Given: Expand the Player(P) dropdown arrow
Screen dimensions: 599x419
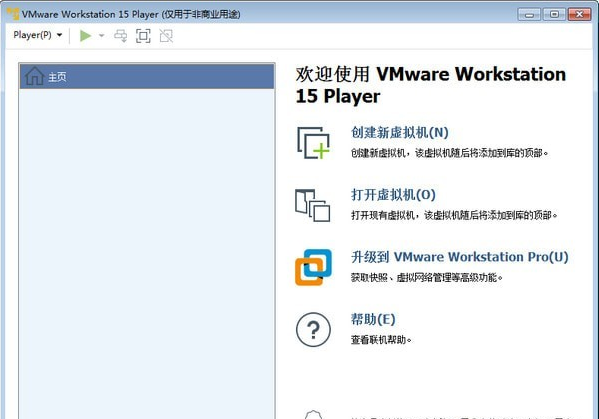Looking at the screenshot, I should pos(60,35).
